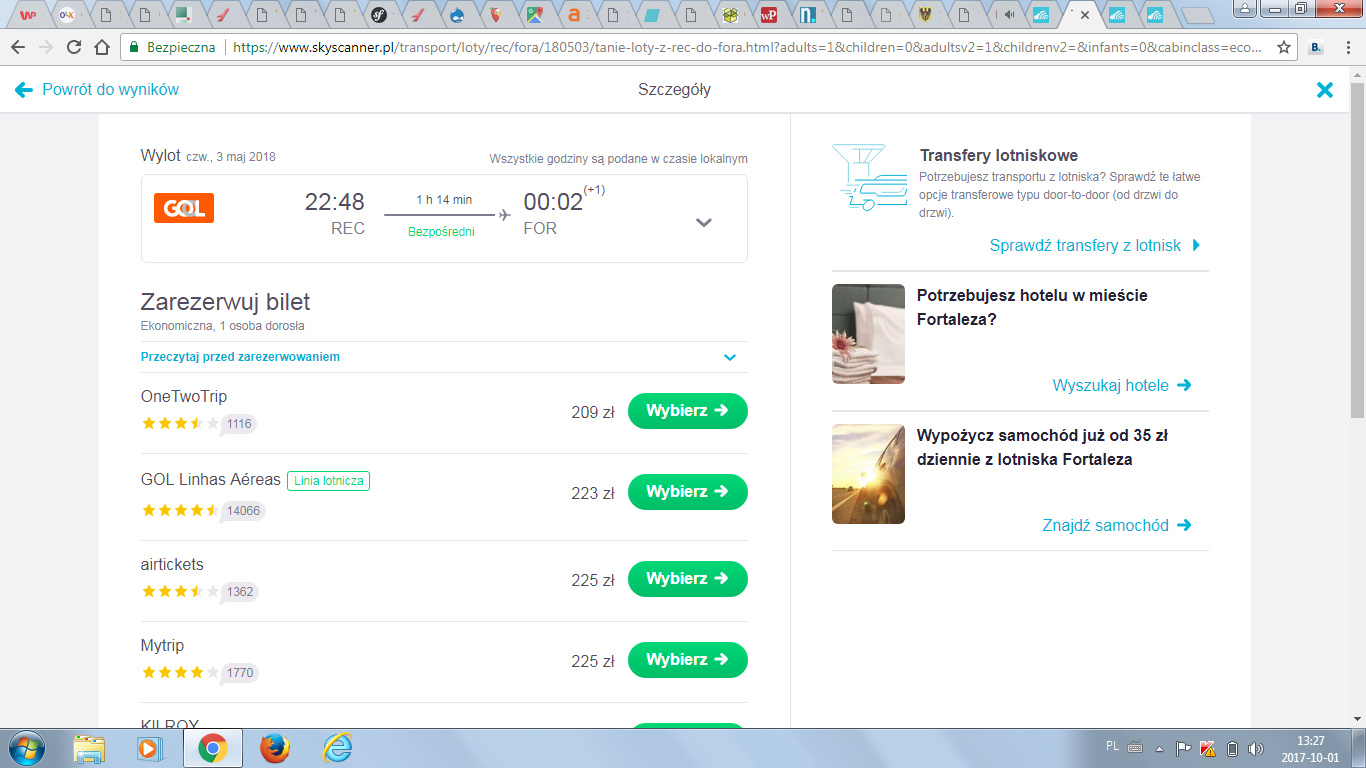The width and height of the screenshot is (1366, 768).
Task: Switch to the Symfony tab
Action: pyautogui.click(x=380, y=15)
